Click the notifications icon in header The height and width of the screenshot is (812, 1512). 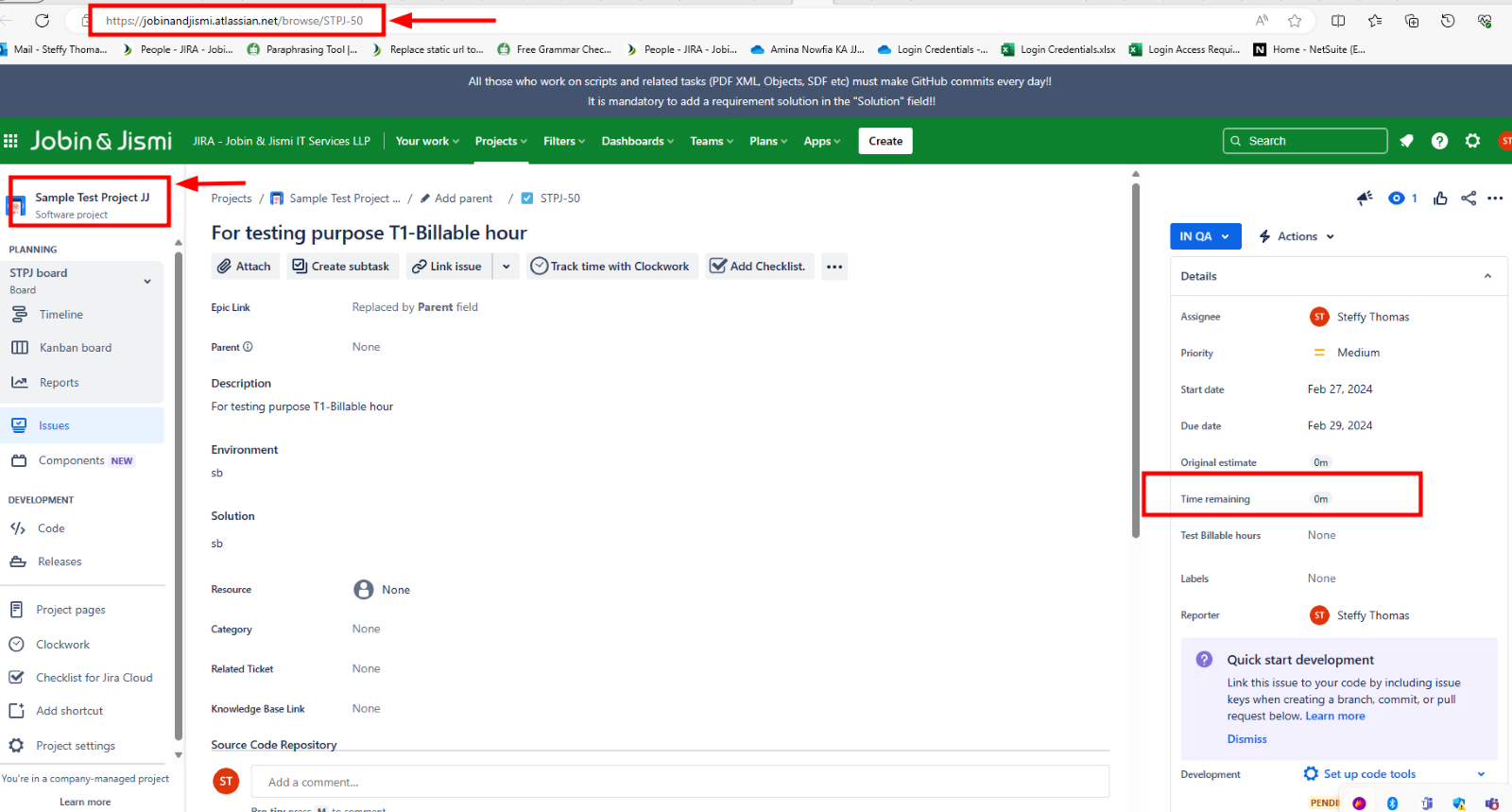pos(1406,141)
